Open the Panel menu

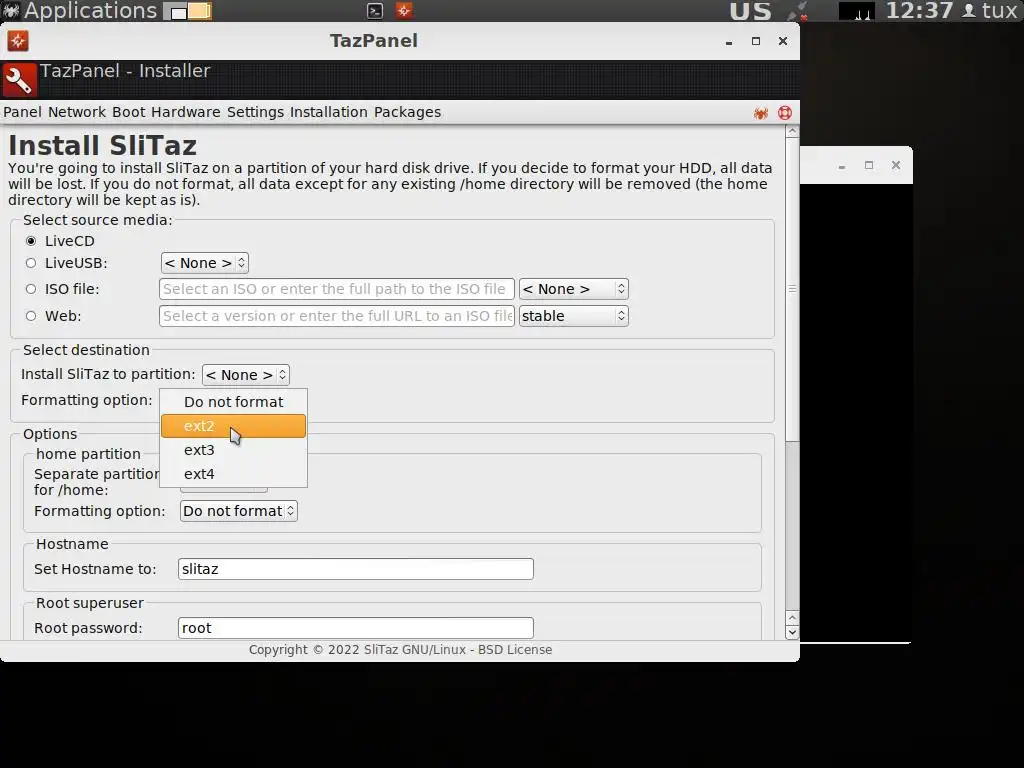click(22, 112)
